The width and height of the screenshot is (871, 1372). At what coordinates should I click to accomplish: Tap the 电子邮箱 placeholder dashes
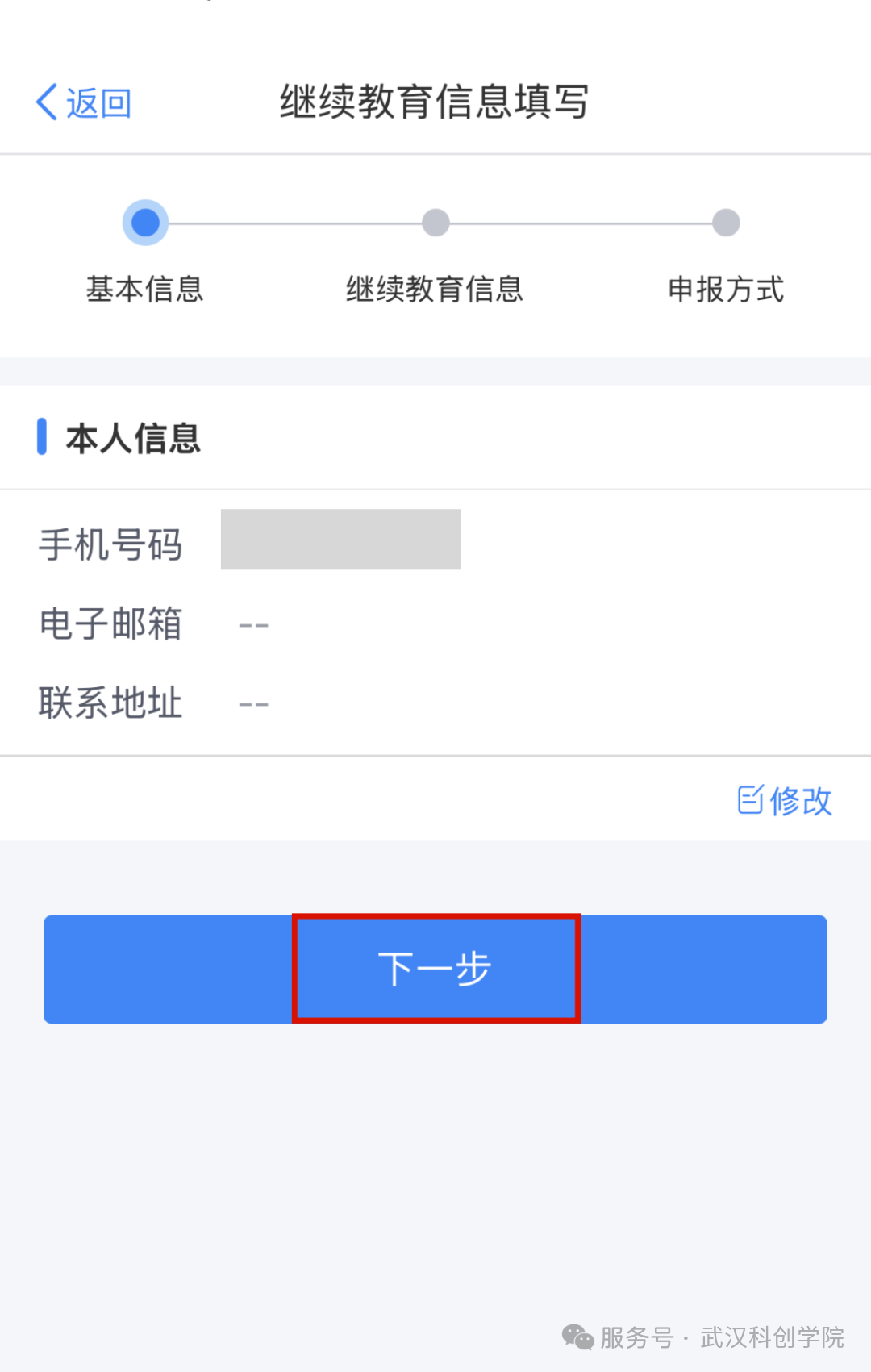tap(252, 624)
